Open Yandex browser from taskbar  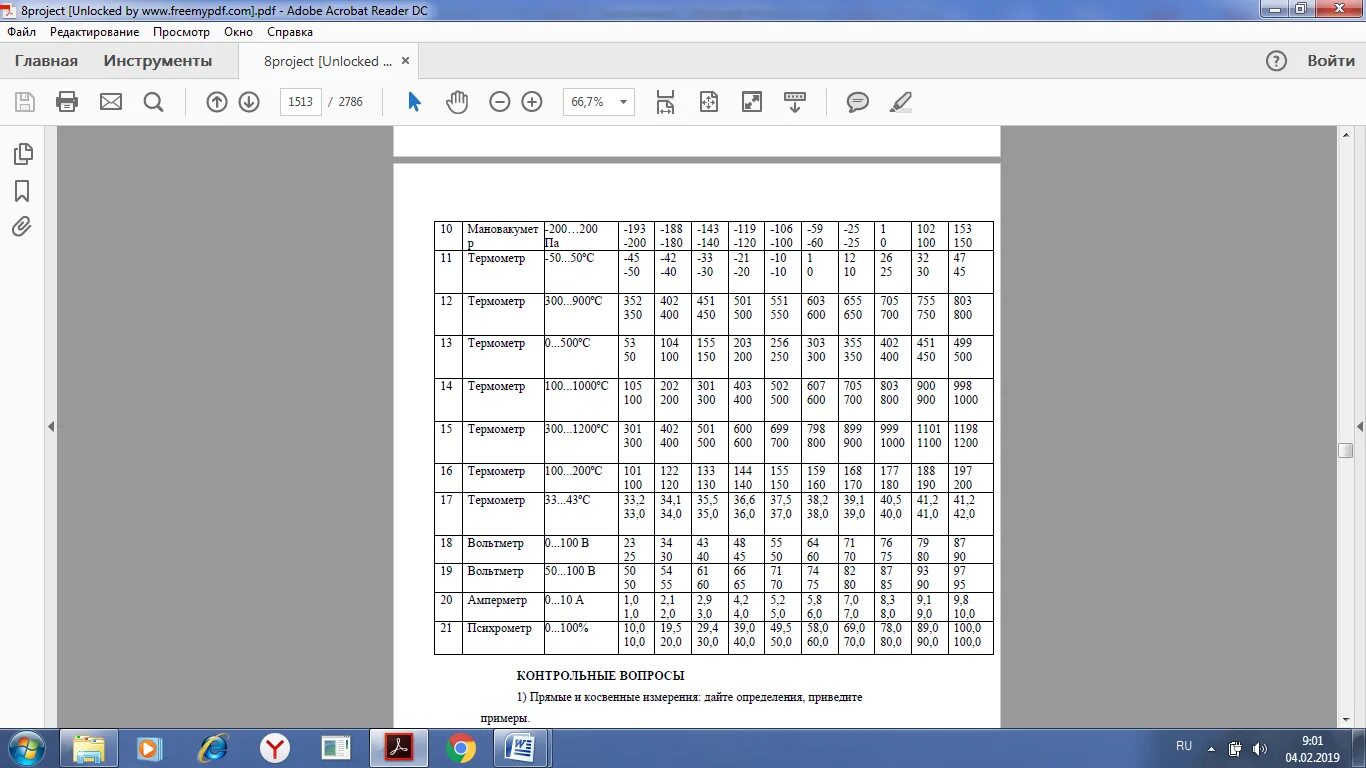(275, 748)
